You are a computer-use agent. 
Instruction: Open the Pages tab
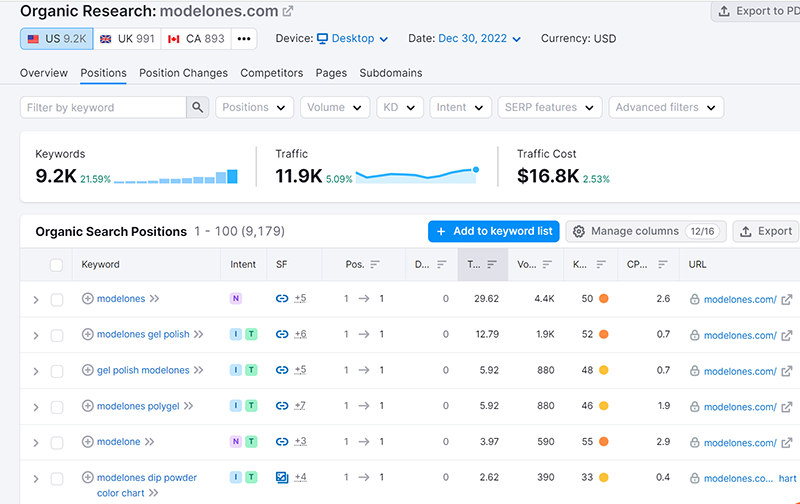click(331, 73)
